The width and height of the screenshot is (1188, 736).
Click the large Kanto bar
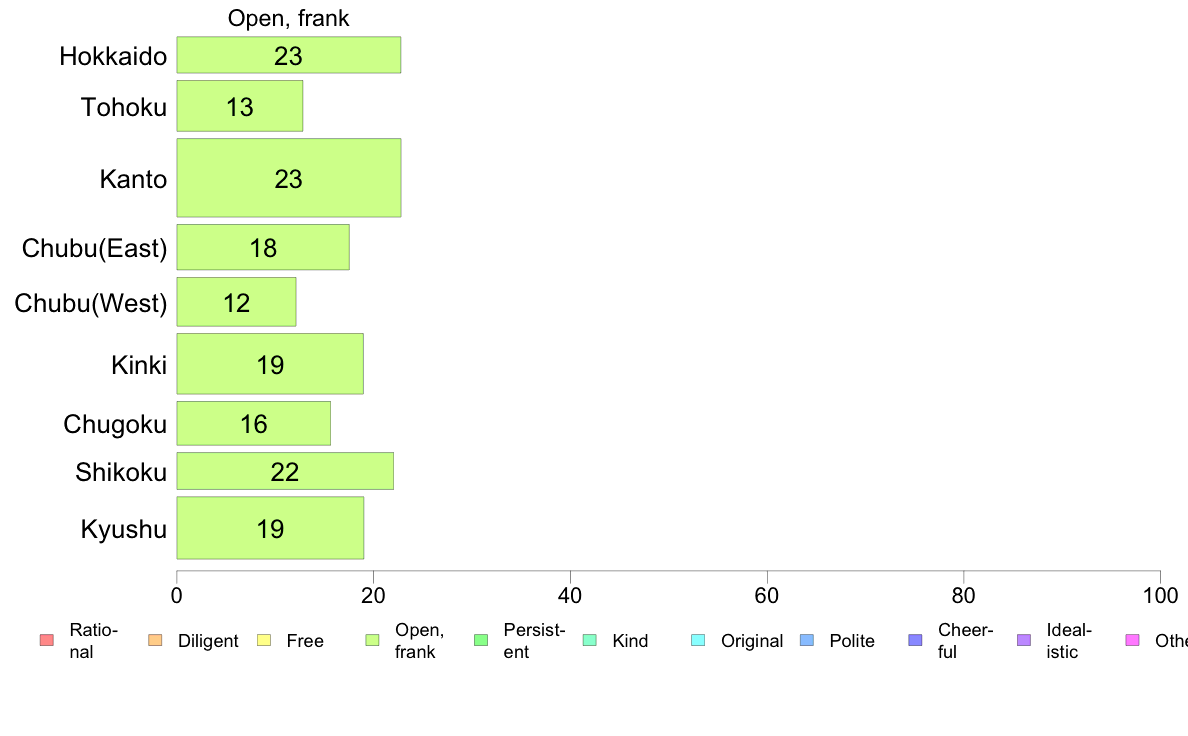tap(289, 178)
